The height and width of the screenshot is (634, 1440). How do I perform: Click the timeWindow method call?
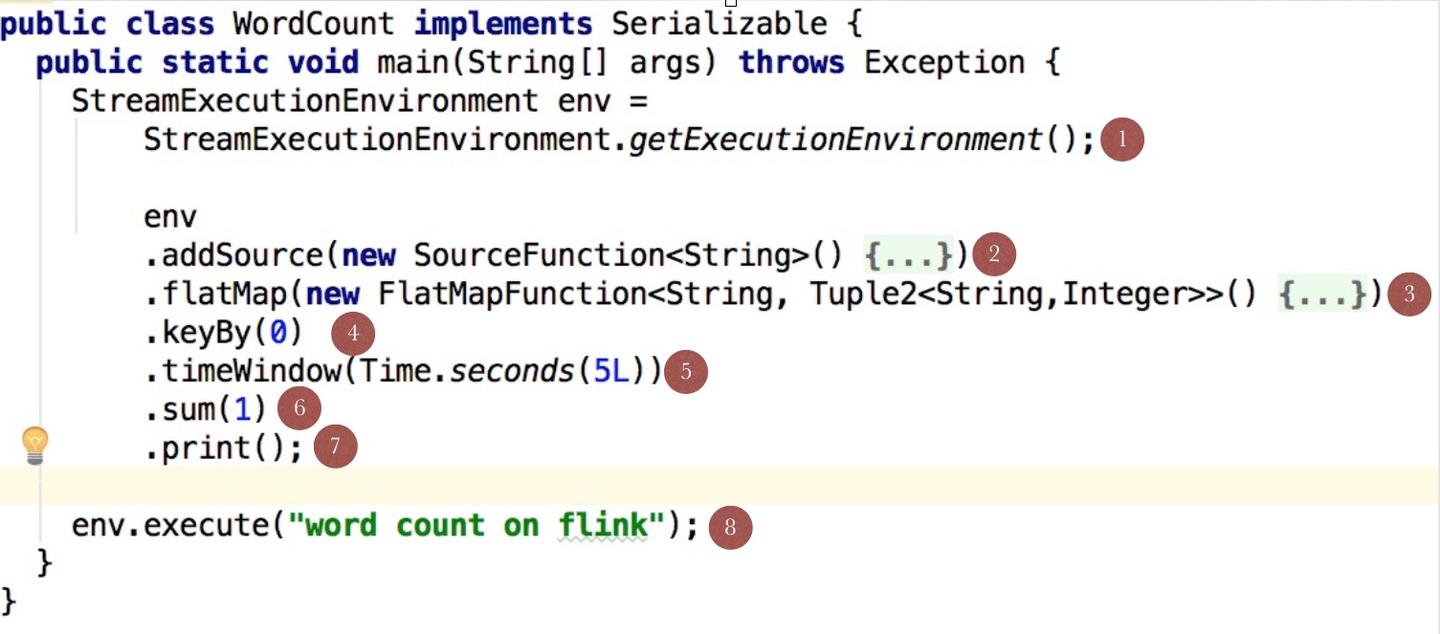click(x=250, y=371)
